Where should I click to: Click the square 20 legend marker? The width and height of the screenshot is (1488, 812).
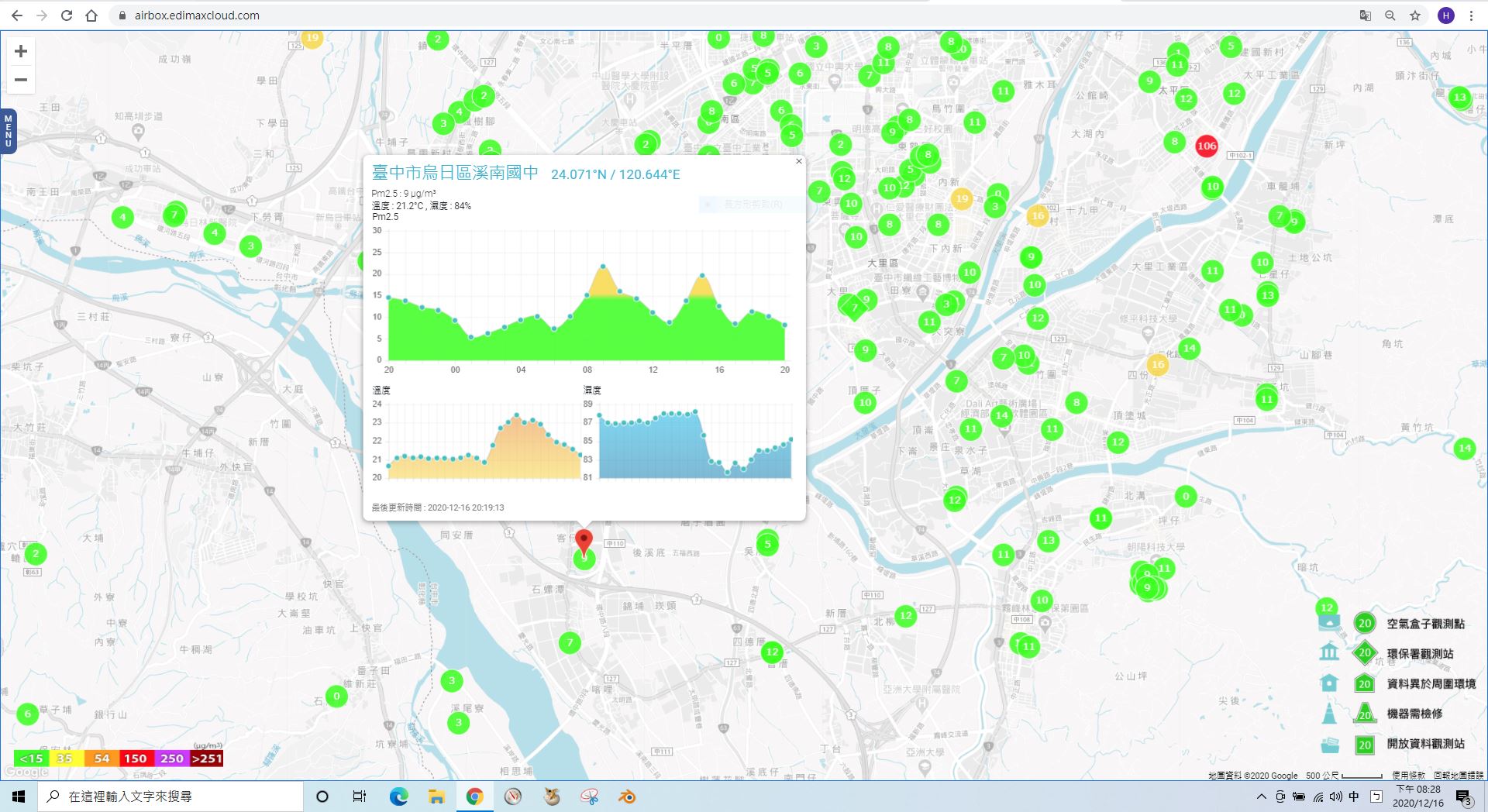point(1365,745)
